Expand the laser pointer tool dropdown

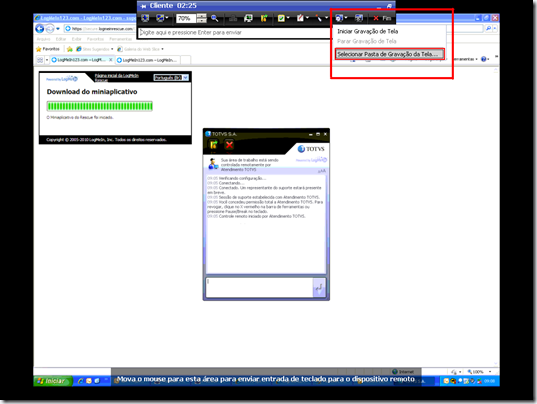(x=326, y=17)
